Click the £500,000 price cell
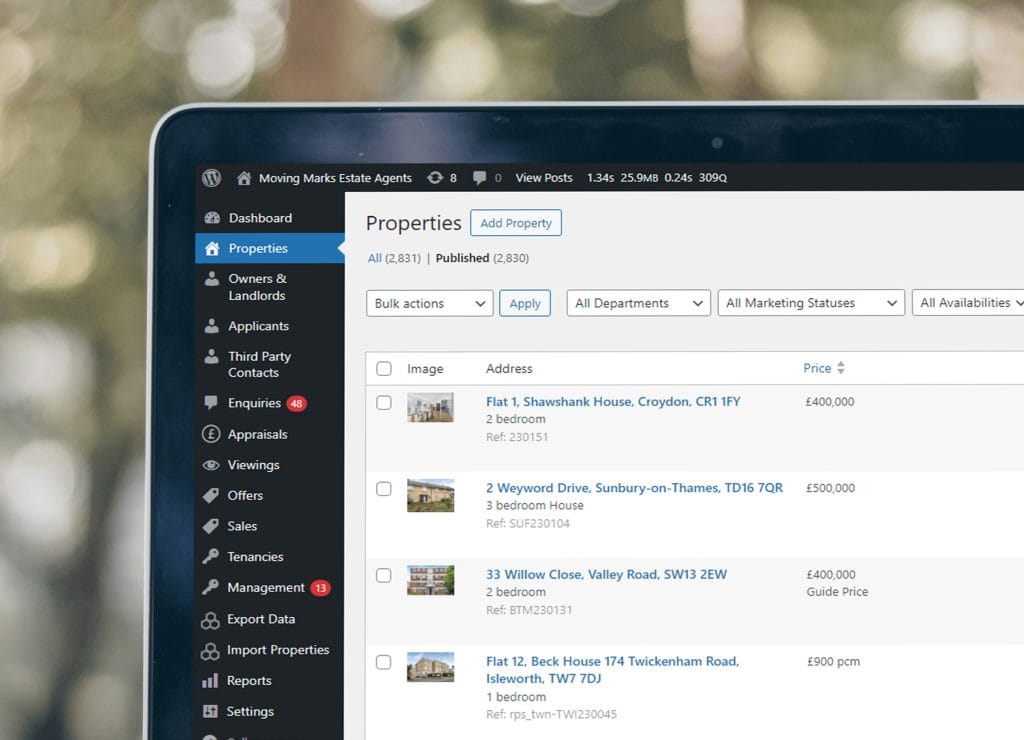 (x=831, y=488)
